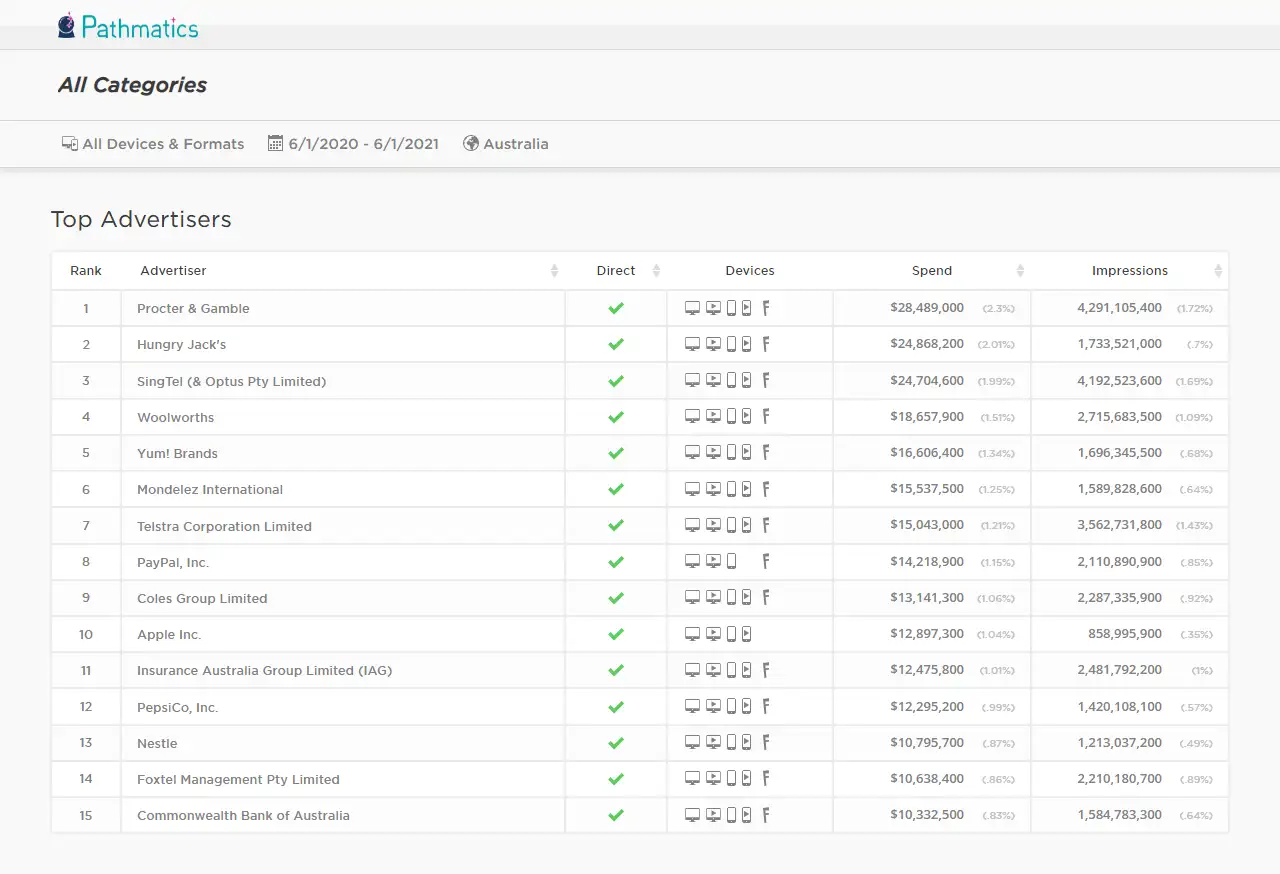Sort the table using Spend column arrows

[x=1020, y=271]
